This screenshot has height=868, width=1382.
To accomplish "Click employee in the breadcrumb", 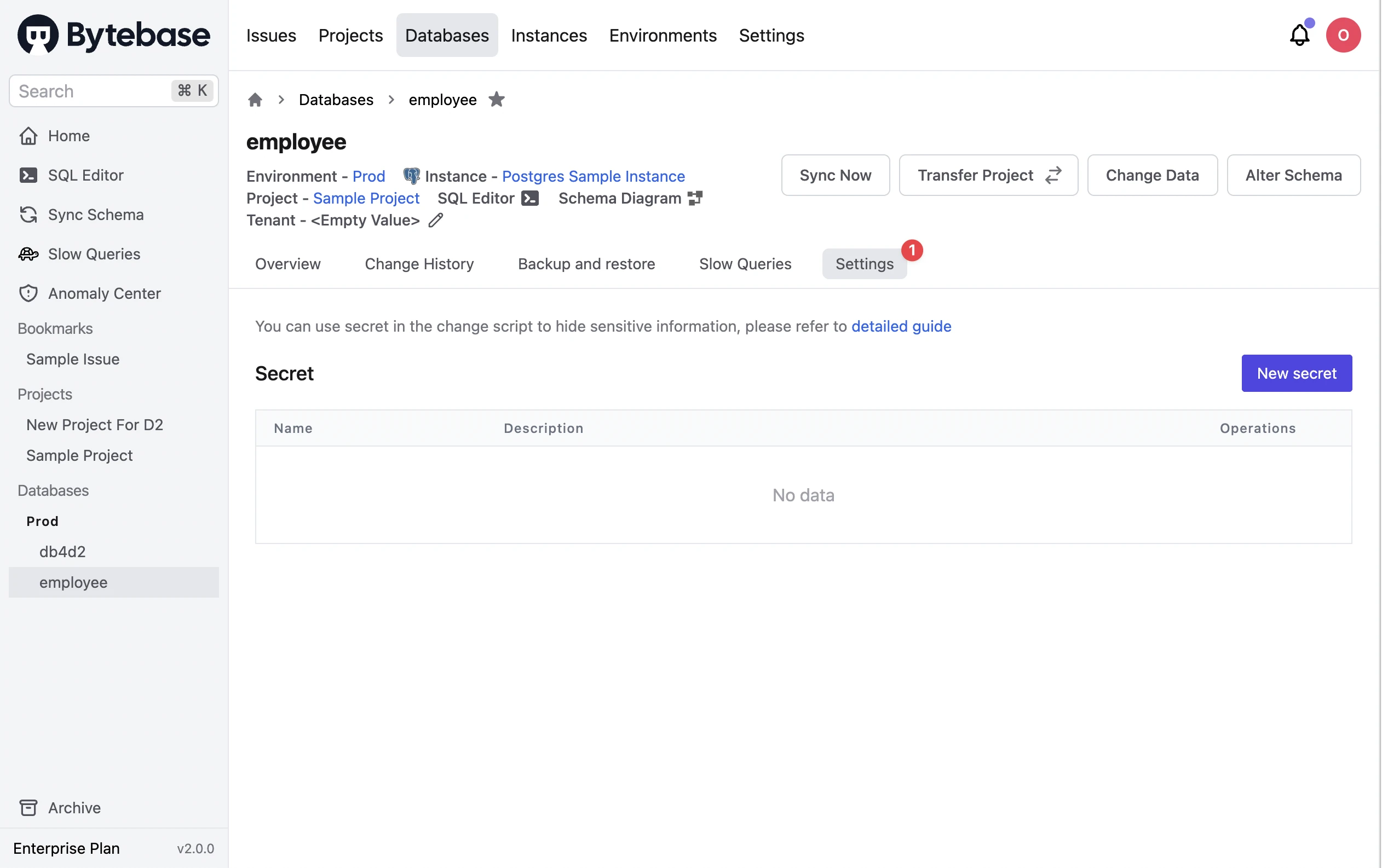I will click(x=442, y=100).
